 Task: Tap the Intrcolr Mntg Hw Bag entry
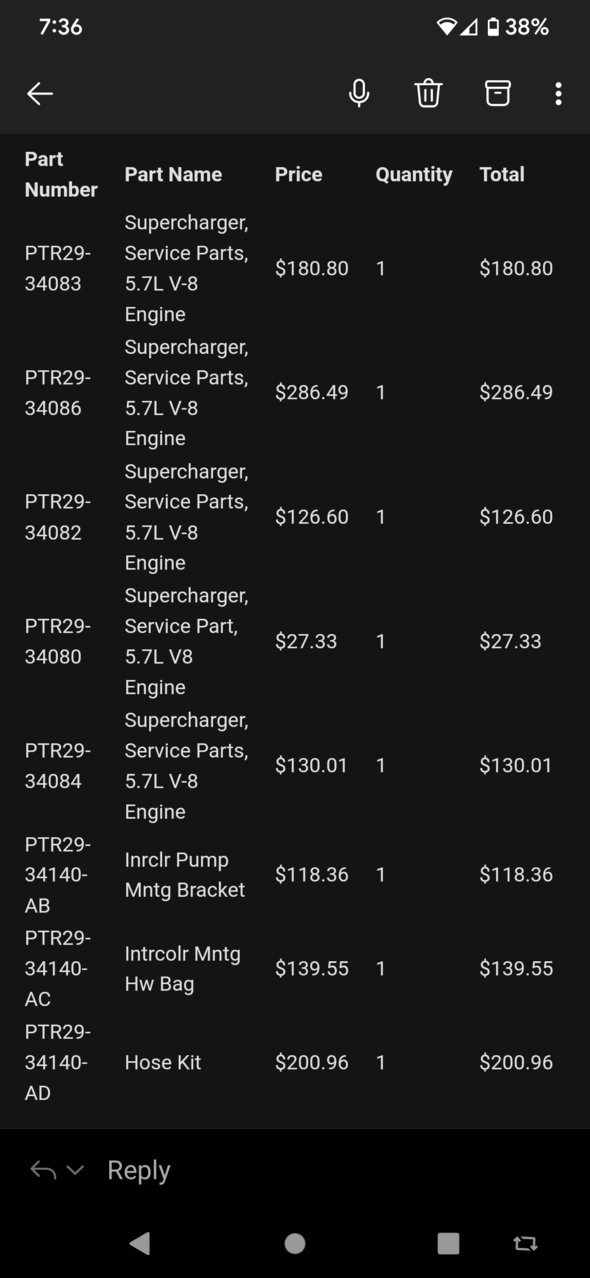[x=183, y=968]
